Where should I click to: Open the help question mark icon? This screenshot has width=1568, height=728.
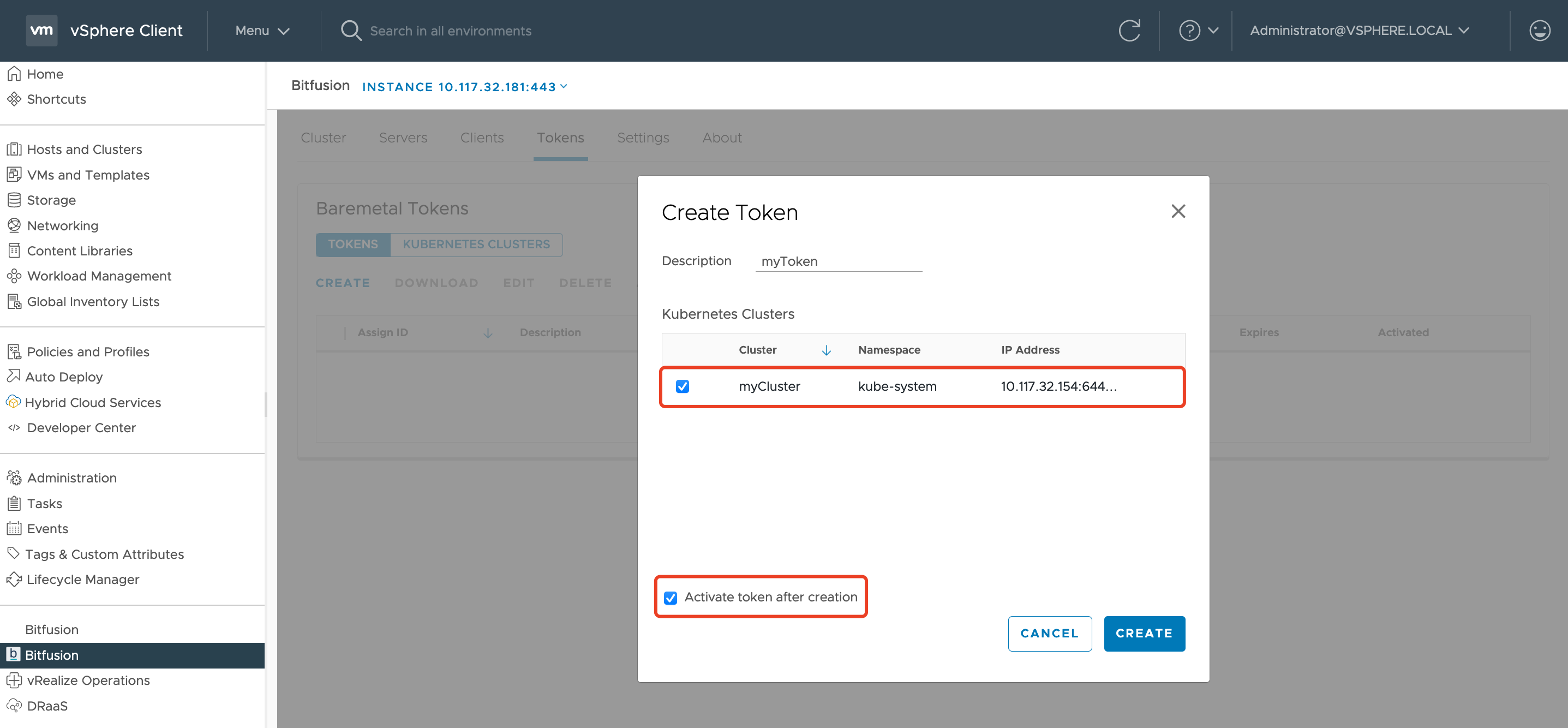click(1189, 31)
